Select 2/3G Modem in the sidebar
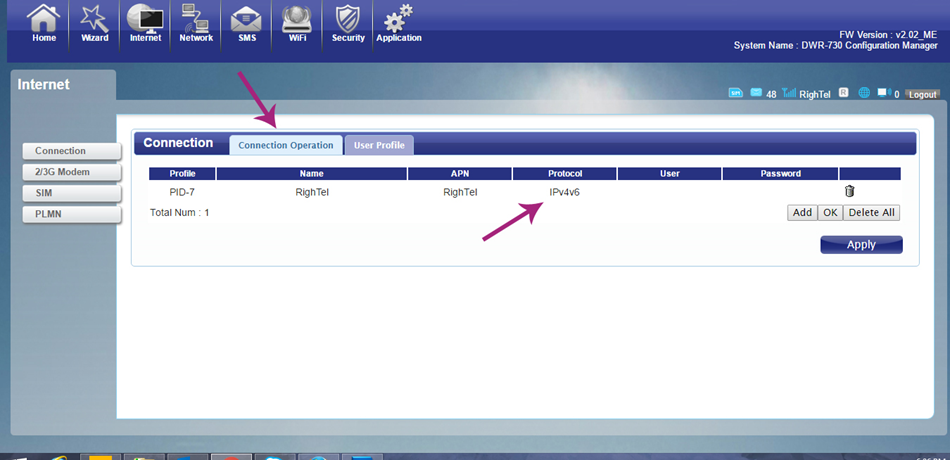Viewport: 950px width, 460px height. click(x=69, y=172)
